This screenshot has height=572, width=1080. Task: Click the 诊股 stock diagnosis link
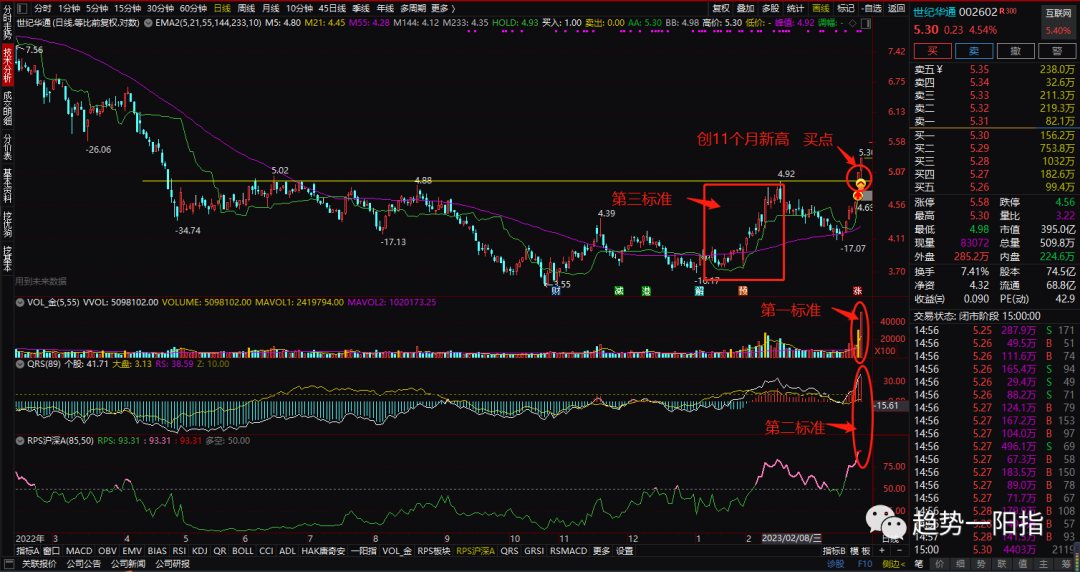(835, 564)
